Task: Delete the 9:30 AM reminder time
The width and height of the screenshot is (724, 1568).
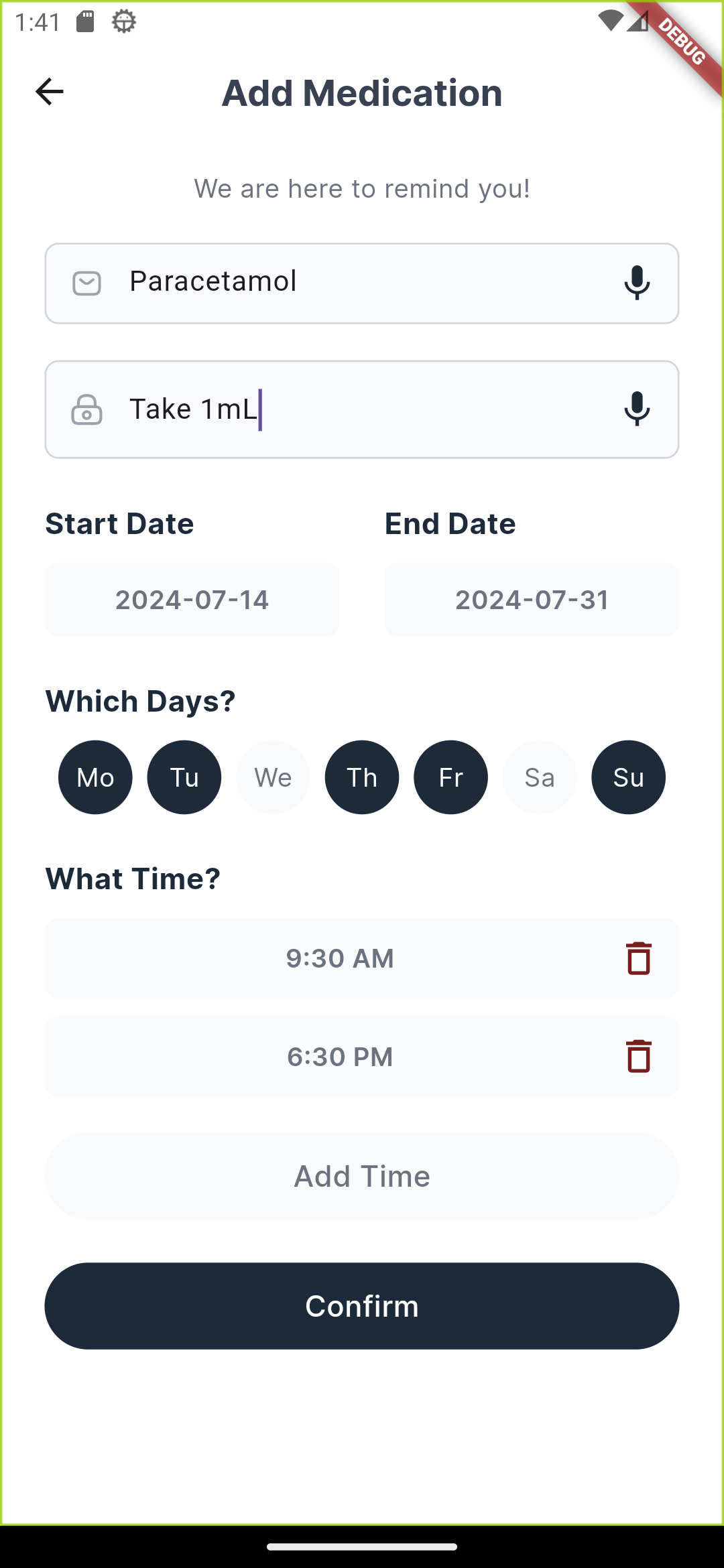Action: point(638,958)
